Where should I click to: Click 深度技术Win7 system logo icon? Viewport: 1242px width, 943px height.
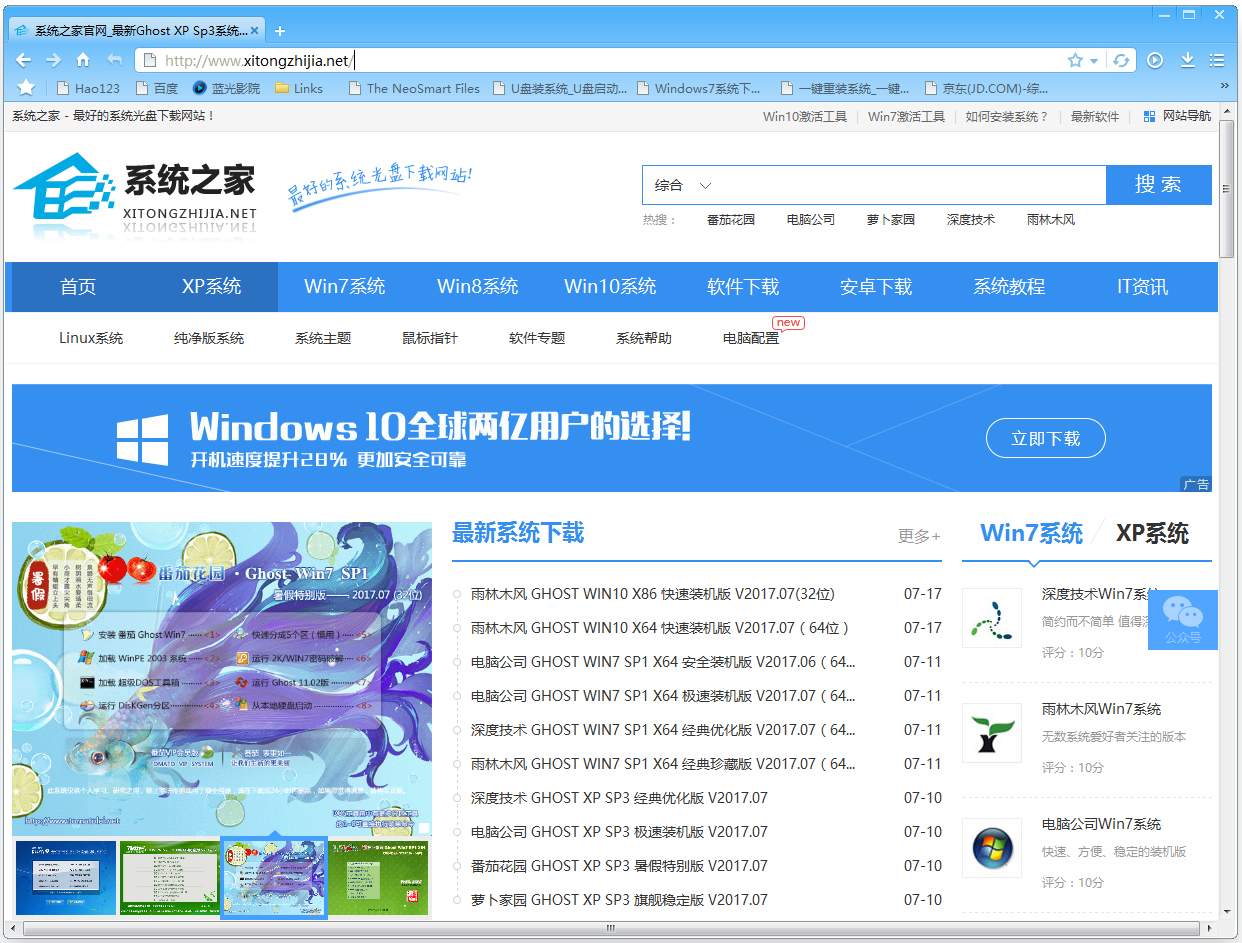pos(992,618)
